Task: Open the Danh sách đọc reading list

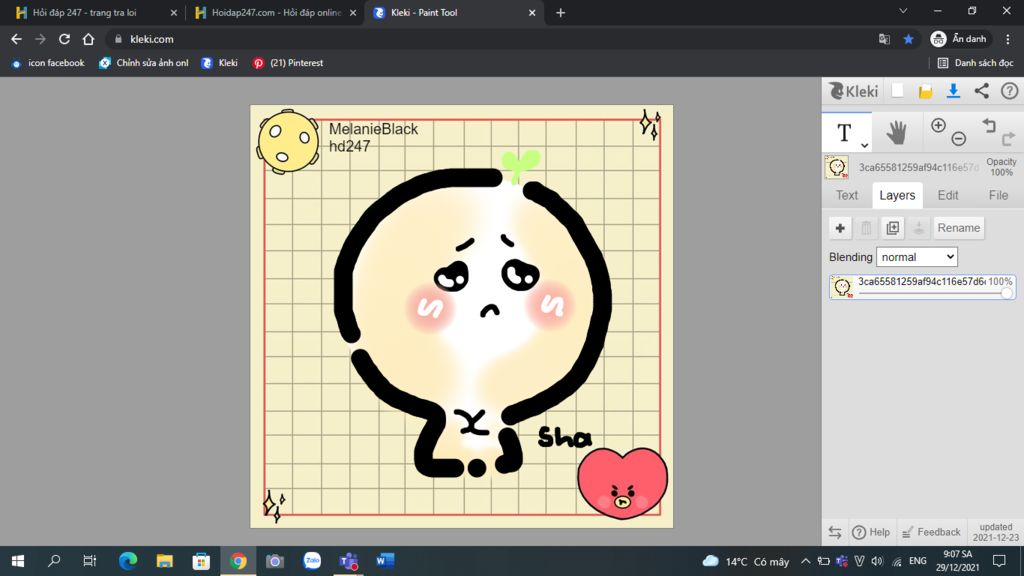Action: pos(975,63)
